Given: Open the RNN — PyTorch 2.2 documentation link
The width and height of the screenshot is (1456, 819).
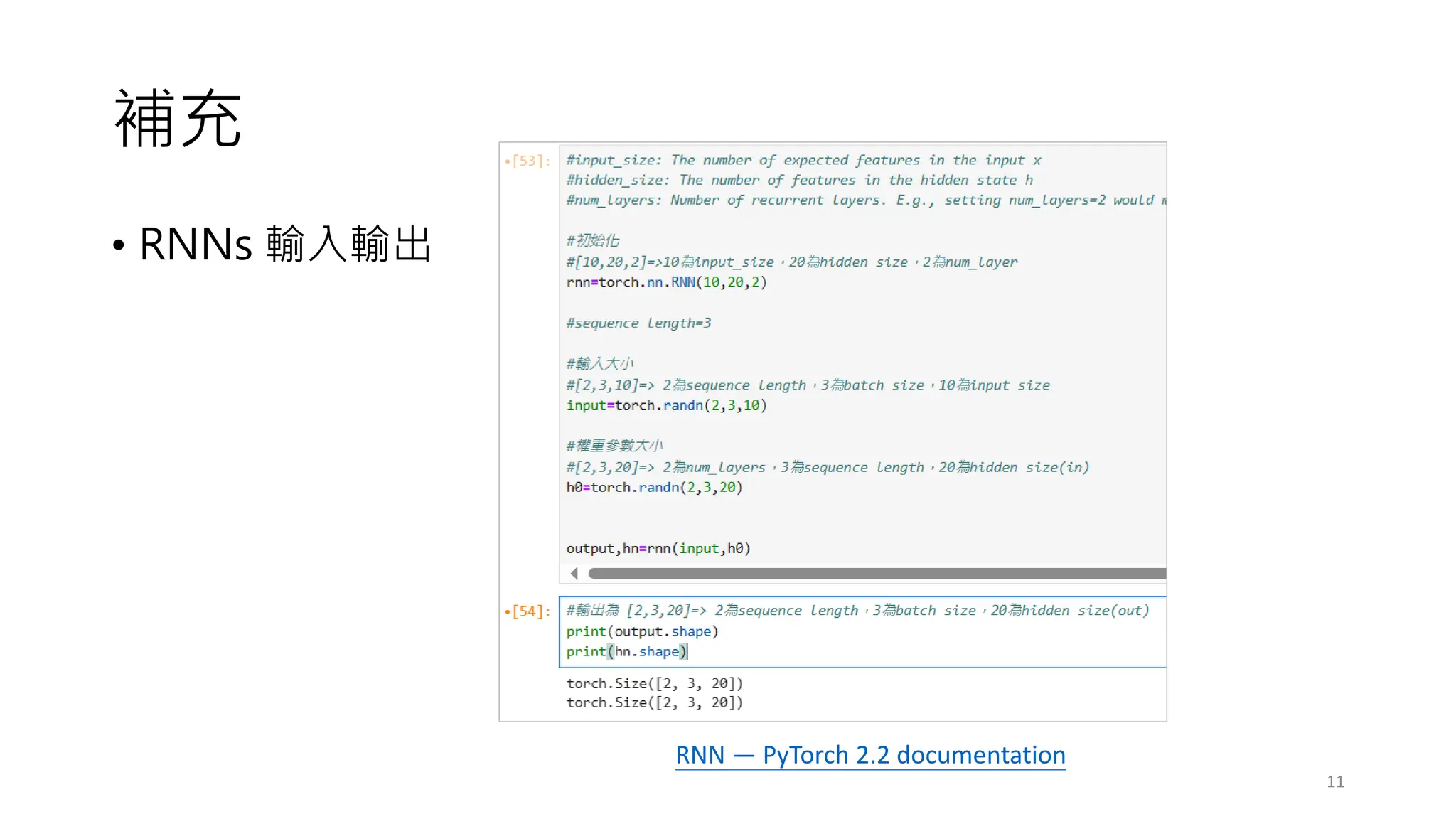Looking at the screenshot, I should (x=869, y=755).
